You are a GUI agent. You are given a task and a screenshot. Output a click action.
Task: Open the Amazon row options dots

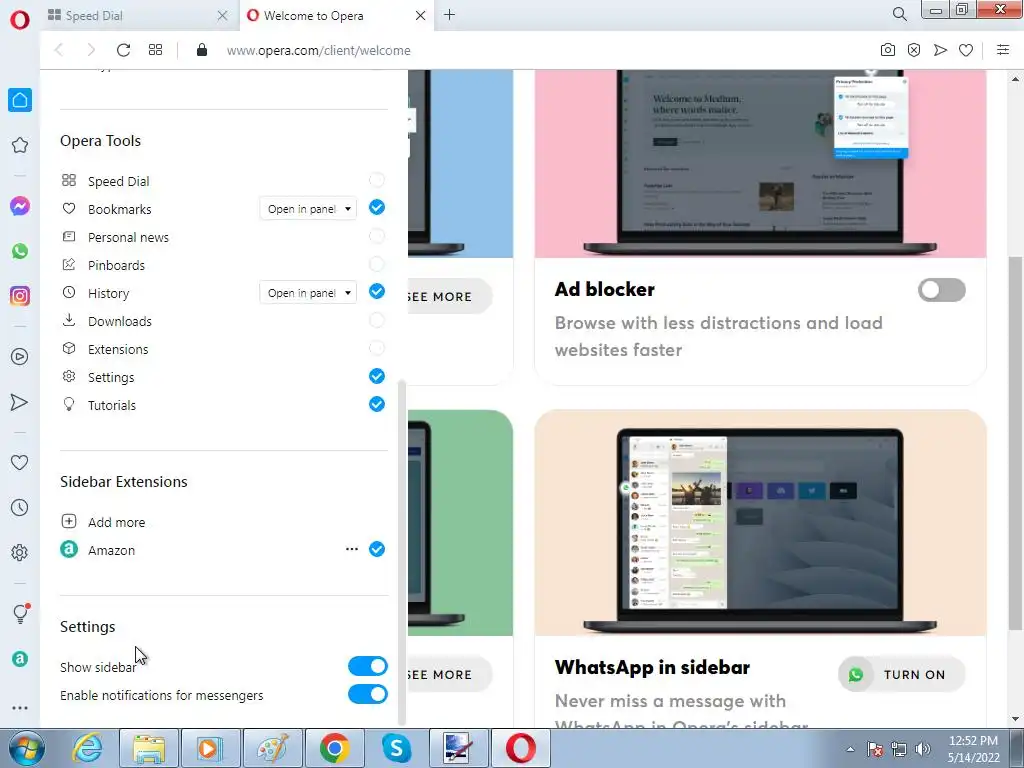[351, 549]
